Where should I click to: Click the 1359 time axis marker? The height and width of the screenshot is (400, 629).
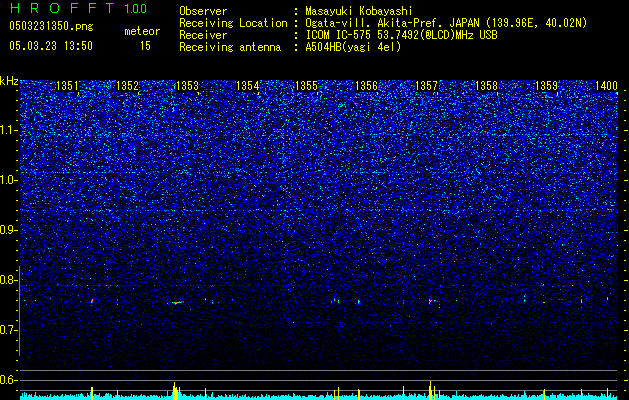click(x=546, y=85)
